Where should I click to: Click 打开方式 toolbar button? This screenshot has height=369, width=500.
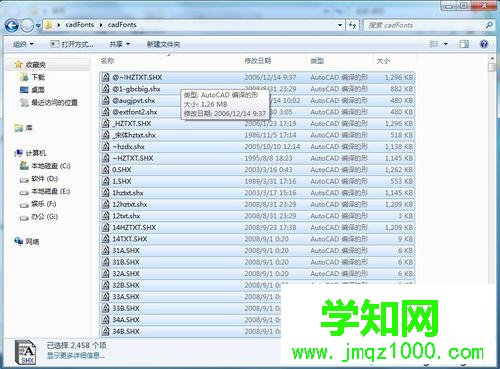pos(72,44)
